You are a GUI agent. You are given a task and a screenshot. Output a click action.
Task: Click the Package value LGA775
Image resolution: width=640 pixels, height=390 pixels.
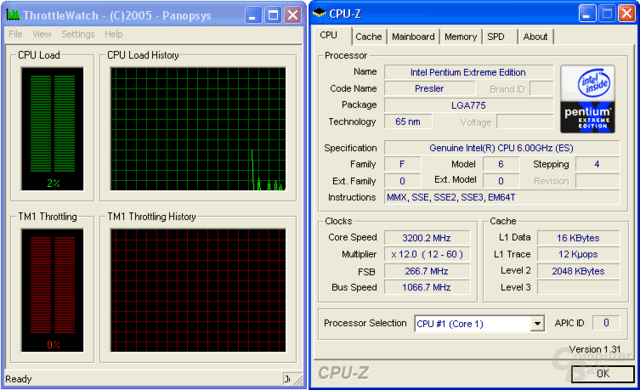click(468, 105)
